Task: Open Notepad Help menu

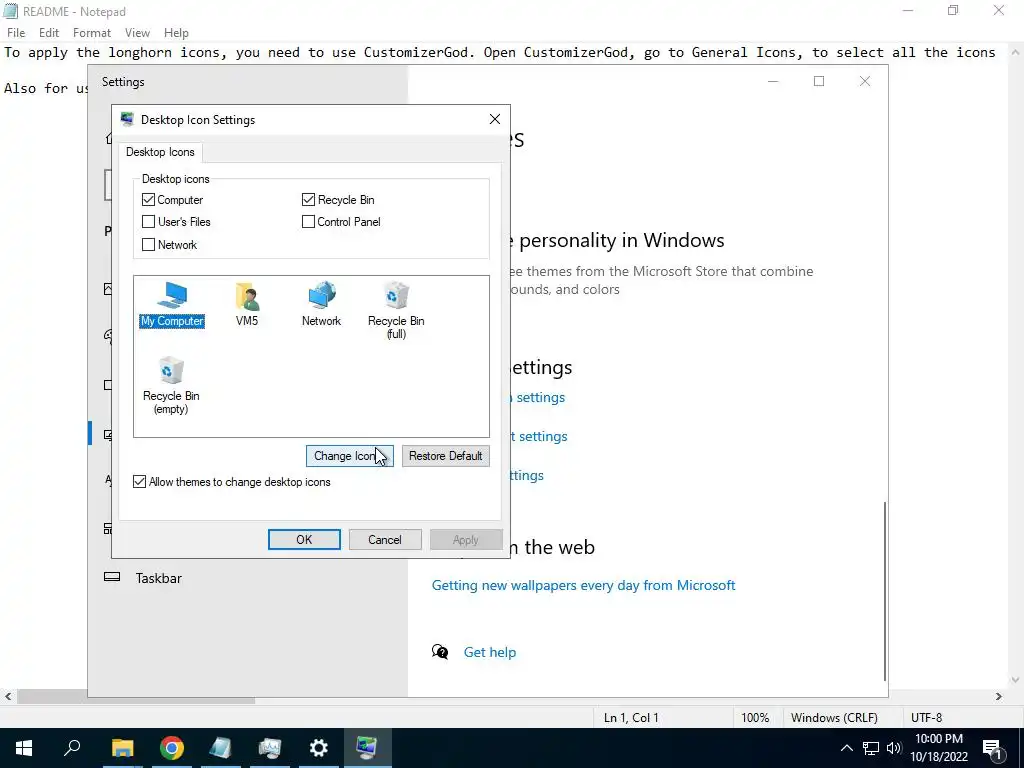Action: pos(176,33)
